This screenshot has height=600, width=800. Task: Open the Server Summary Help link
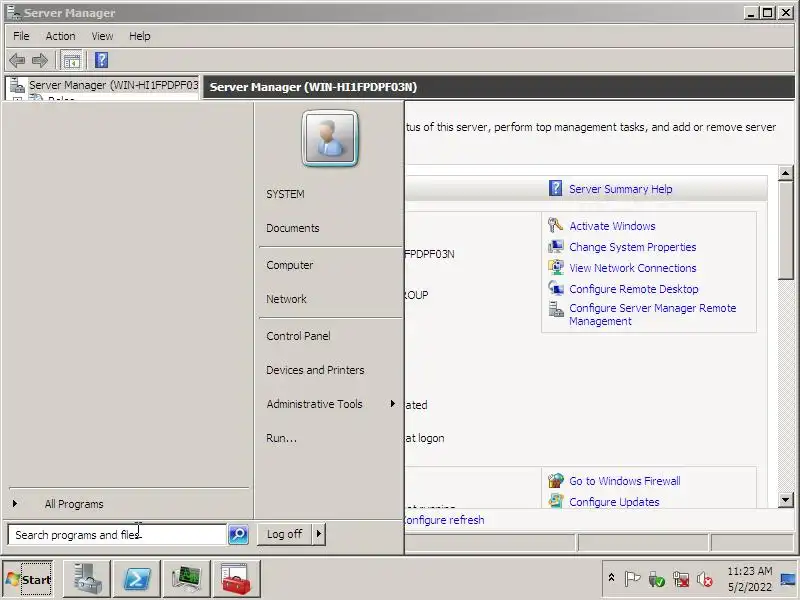(620, 189)
